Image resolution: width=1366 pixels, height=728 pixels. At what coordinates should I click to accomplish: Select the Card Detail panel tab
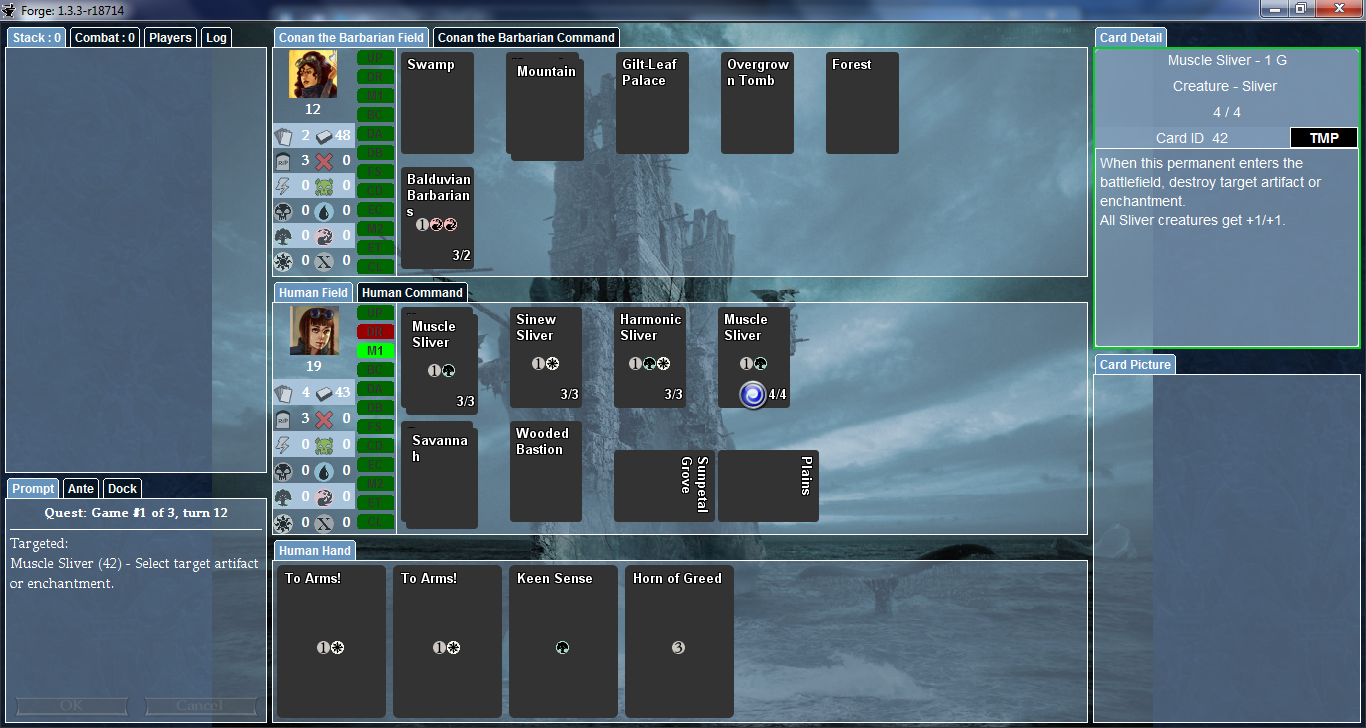(x=1131, y=37)
